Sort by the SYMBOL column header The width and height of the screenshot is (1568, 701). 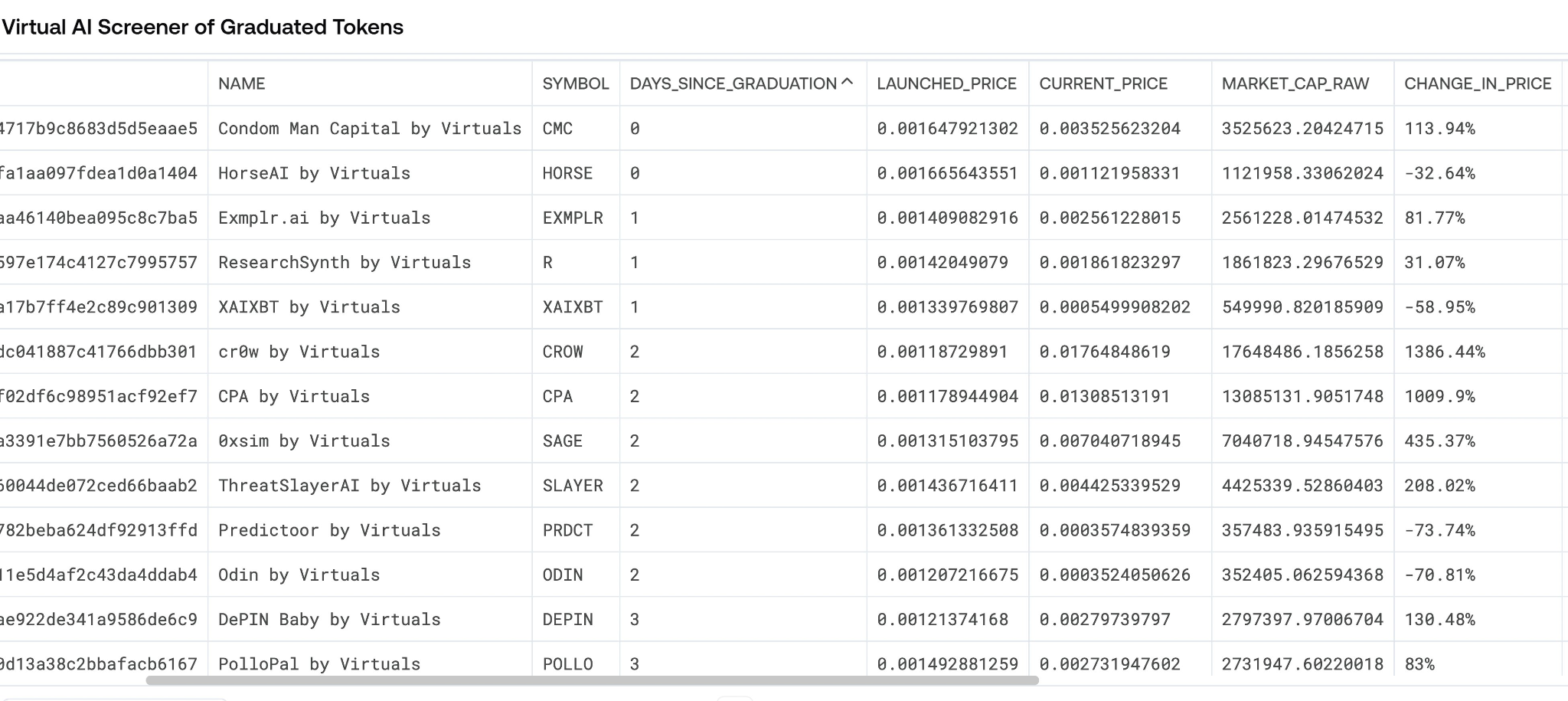point(575,84)
